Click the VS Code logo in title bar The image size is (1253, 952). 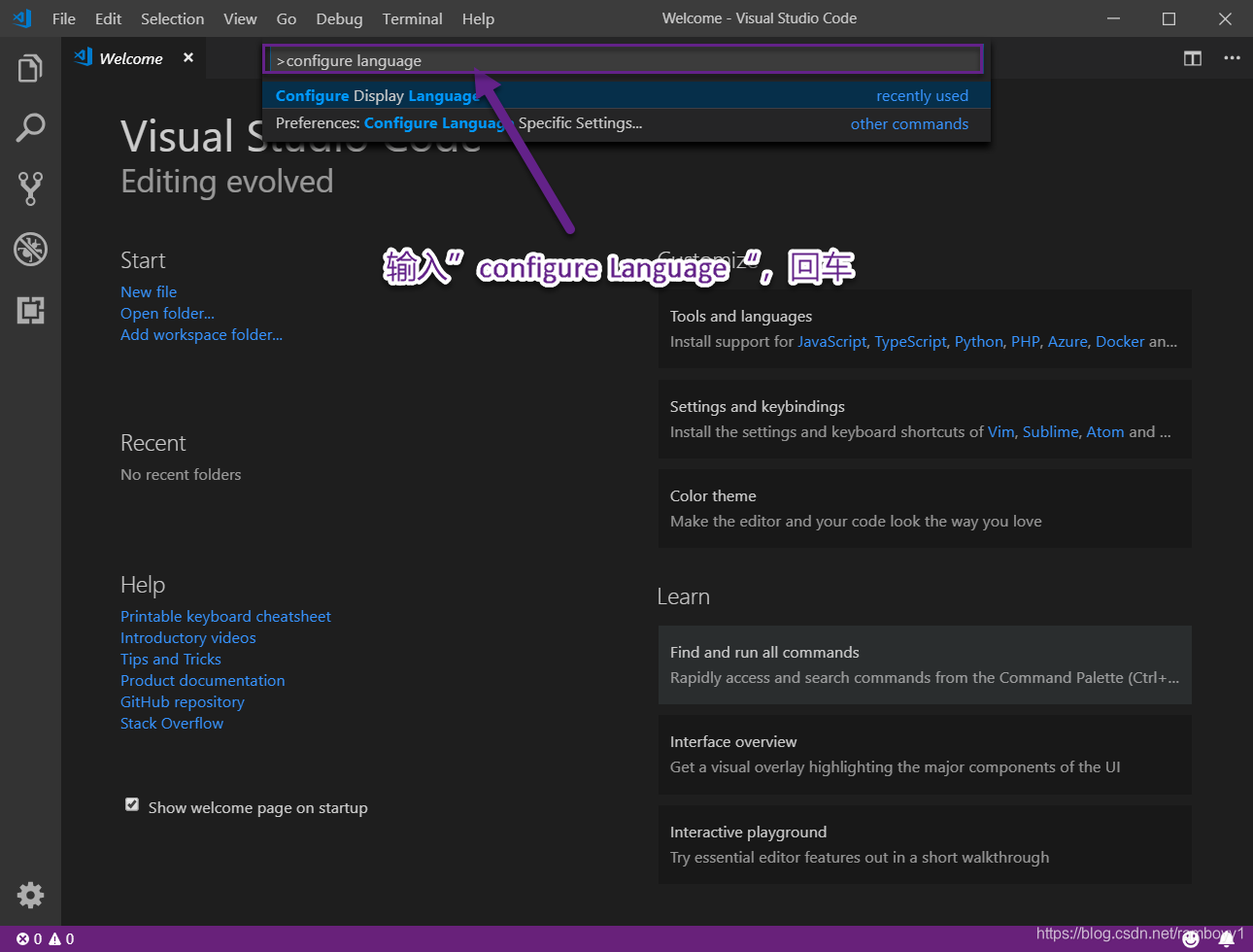[x=22, y=18]
